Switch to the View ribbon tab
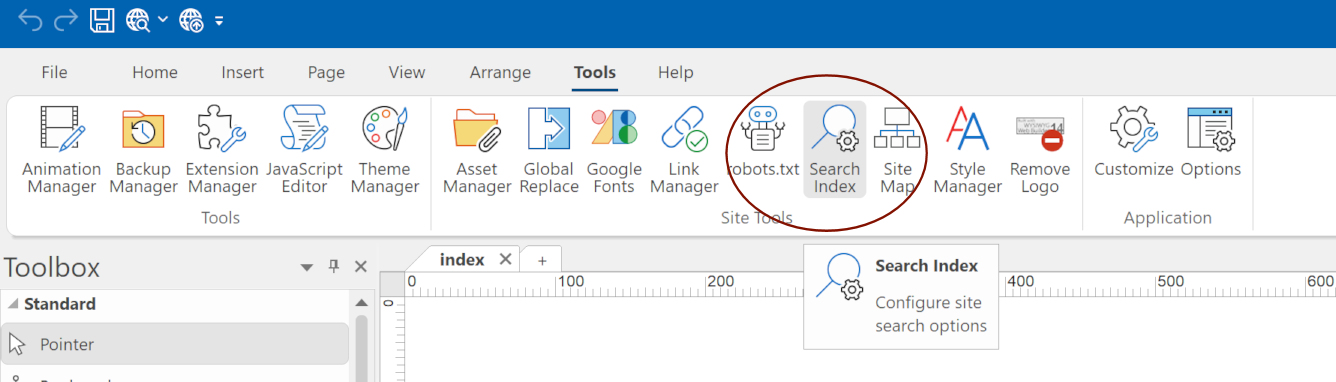Screen dimensions: 1336x382 pyautogui.click(x=407, y=72)
